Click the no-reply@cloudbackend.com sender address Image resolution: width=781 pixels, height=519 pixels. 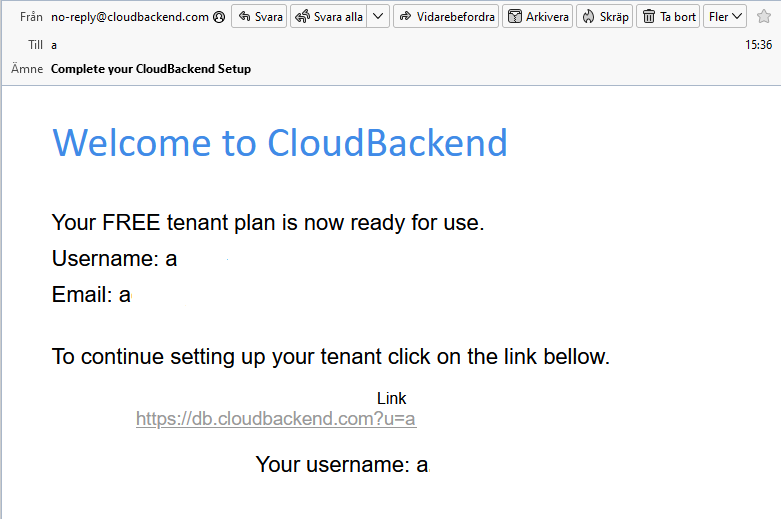pos(130,17)
